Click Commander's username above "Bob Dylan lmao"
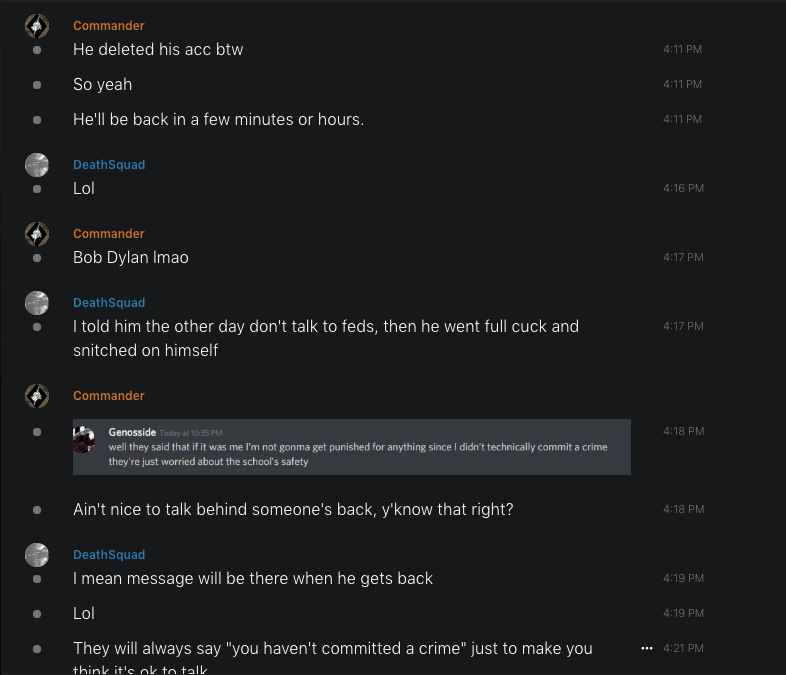Screen dimensions: 786x675 tap(108, 234)
